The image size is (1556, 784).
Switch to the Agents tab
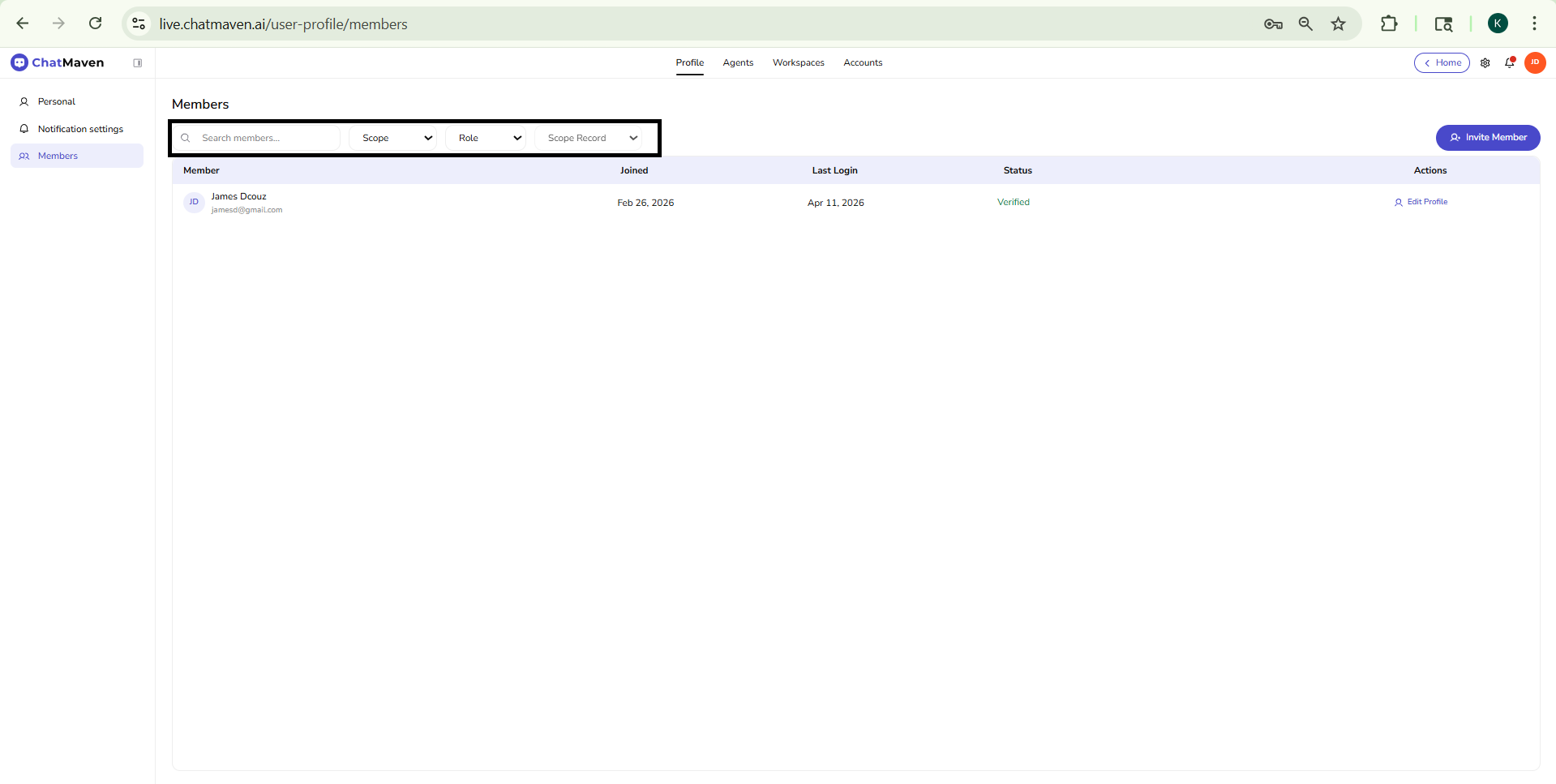point(738,63)
